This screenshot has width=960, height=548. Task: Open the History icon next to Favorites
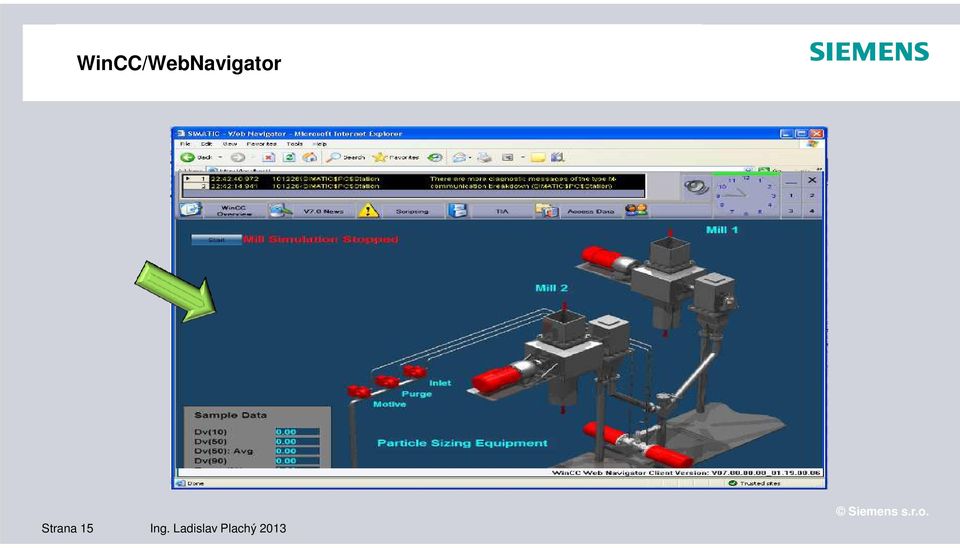tap(435, 157)
